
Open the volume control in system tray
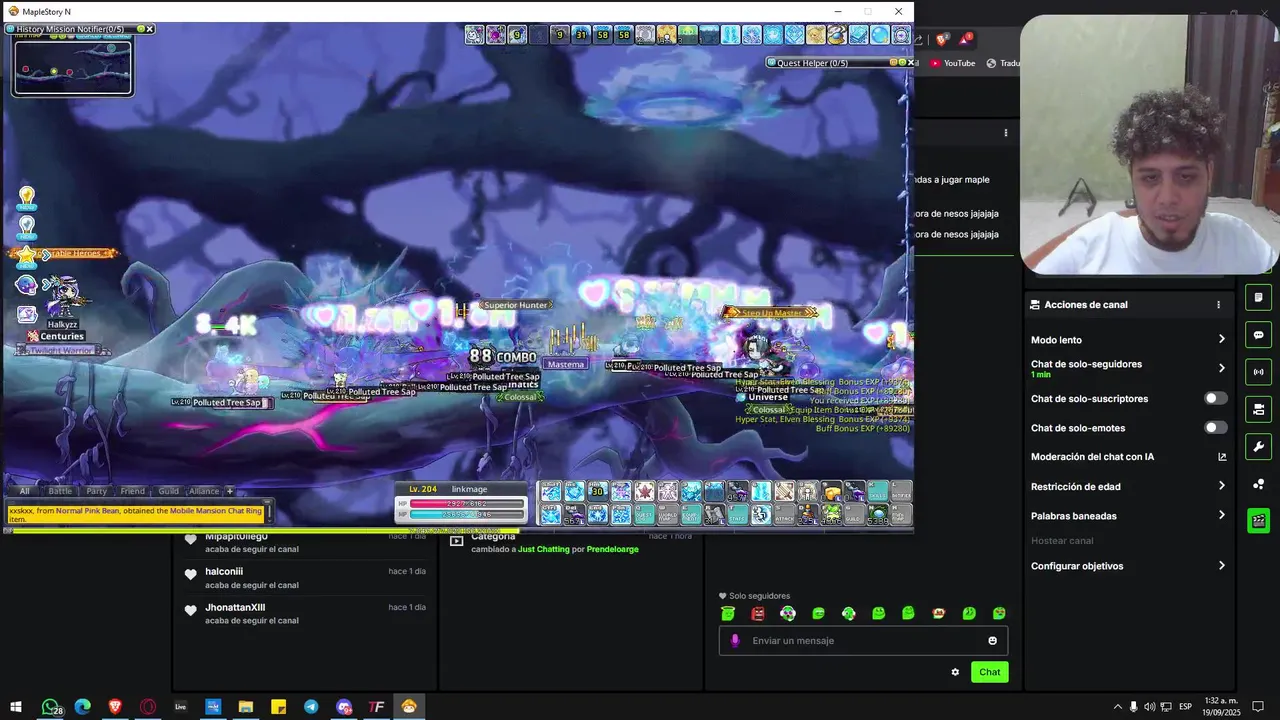click(x=1149, y=707)
